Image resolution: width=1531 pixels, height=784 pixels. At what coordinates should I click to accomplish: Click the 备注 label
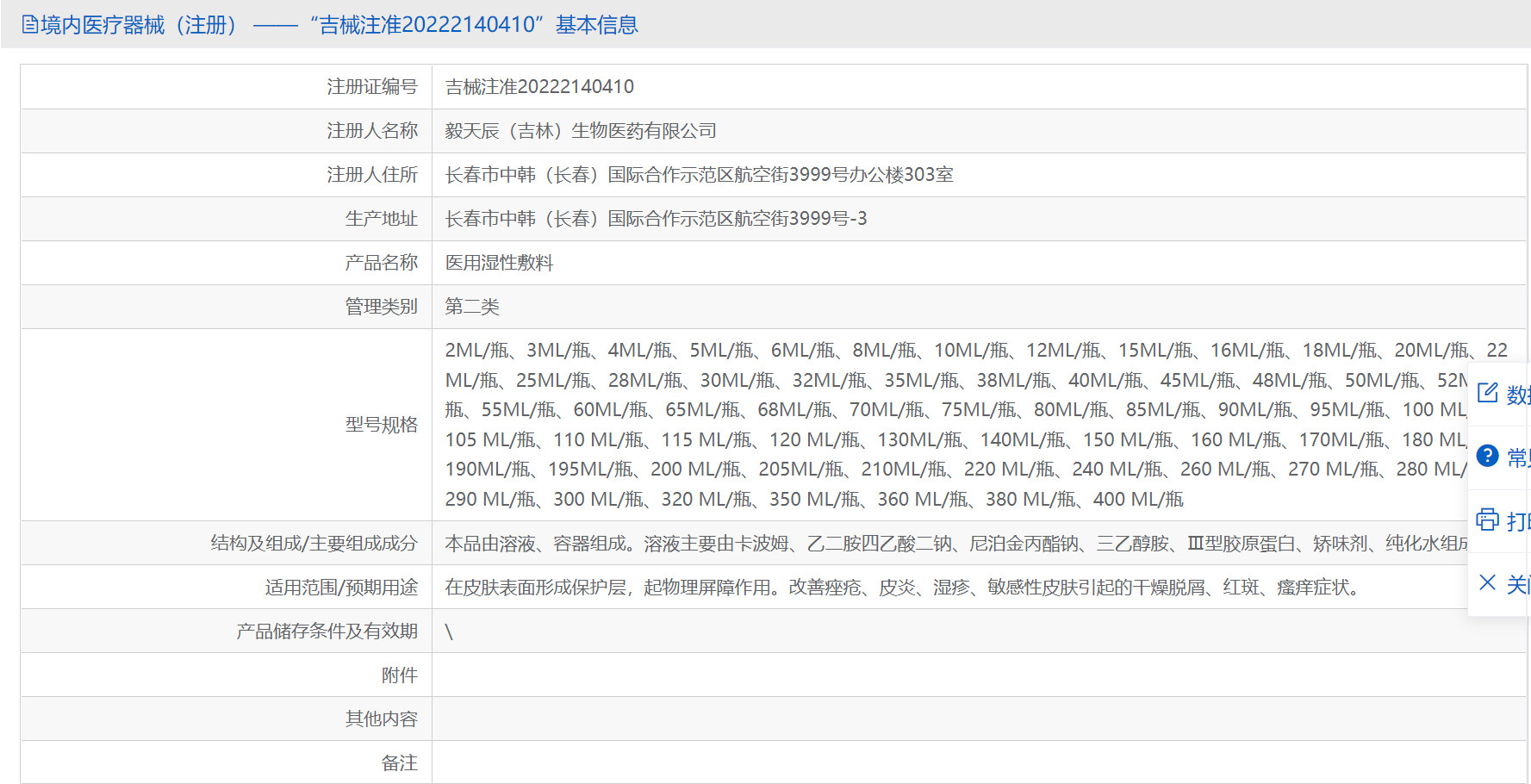coord(400,763)
